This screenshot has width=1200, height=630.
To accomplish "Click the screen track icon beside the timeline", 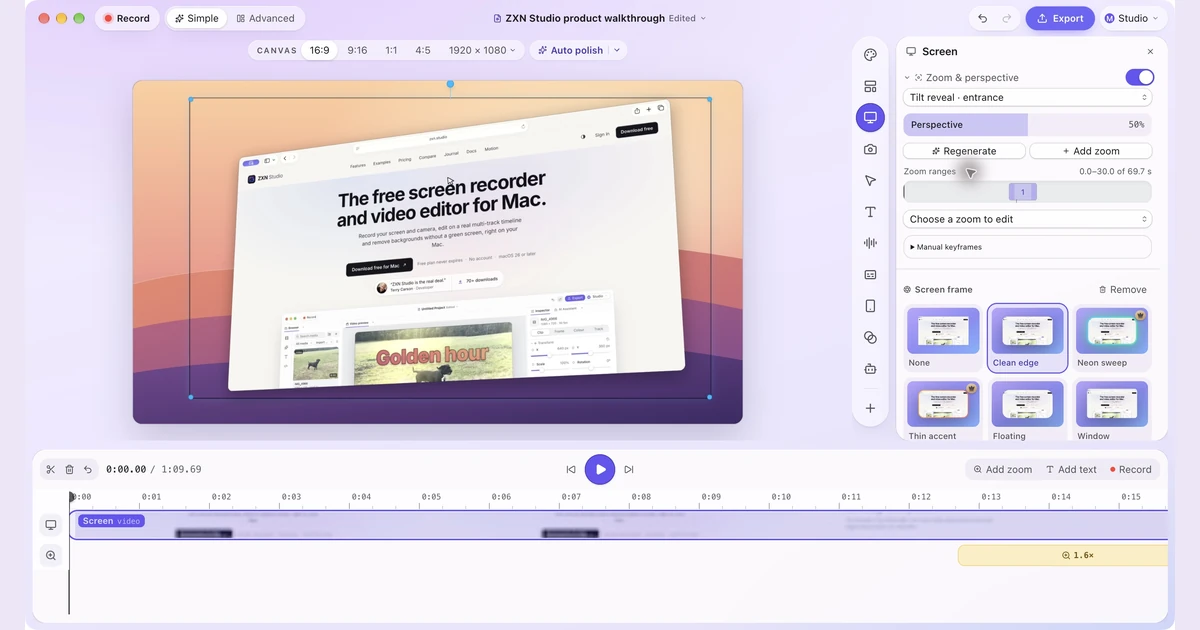I will (51, 525).
